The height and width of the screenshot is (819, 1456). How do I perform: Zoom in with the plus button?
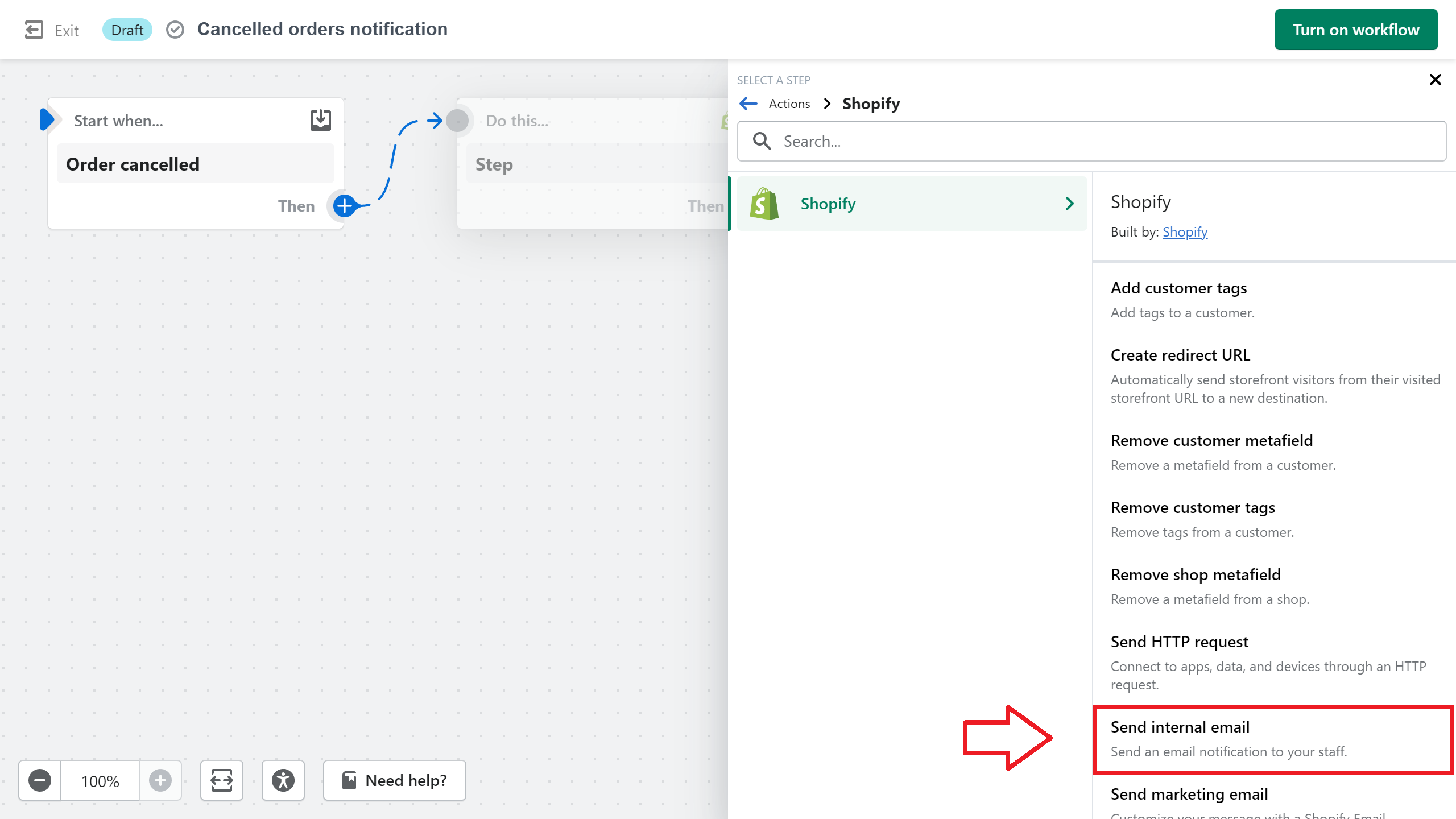(x=160, y=780)
